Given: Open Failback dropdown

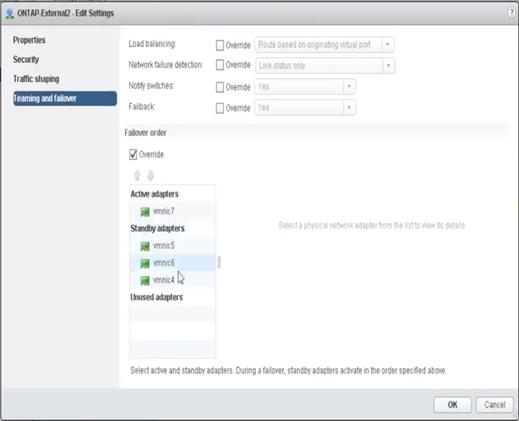Looking at the screenshot, I should pyautogui.click(x=305, y=108).
